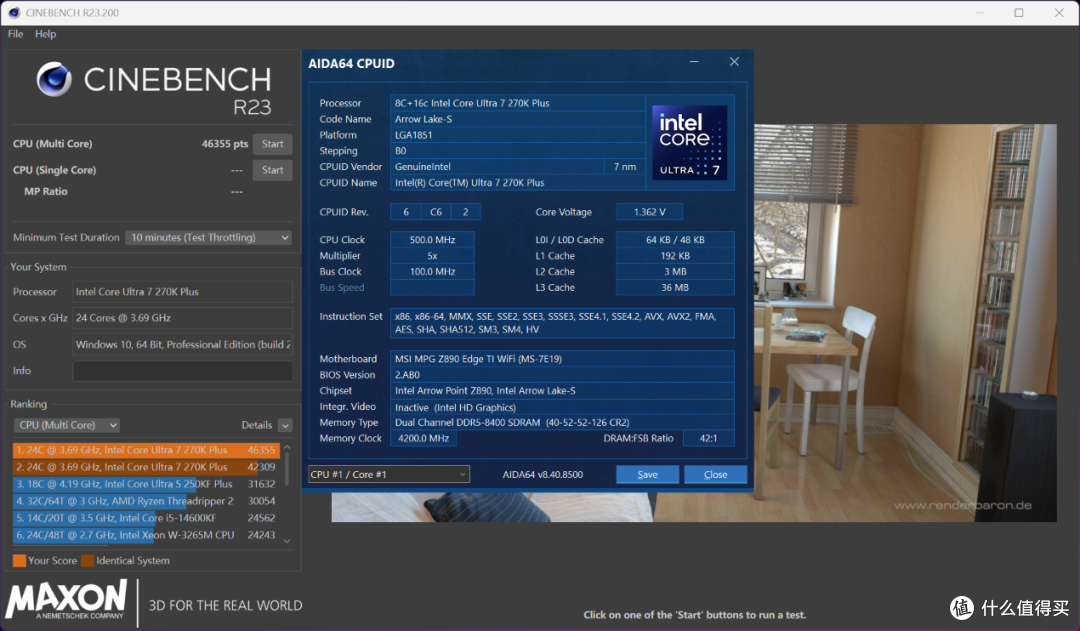
Task: Open Minimum Test Duration dropdown
Action: point(208,238)
